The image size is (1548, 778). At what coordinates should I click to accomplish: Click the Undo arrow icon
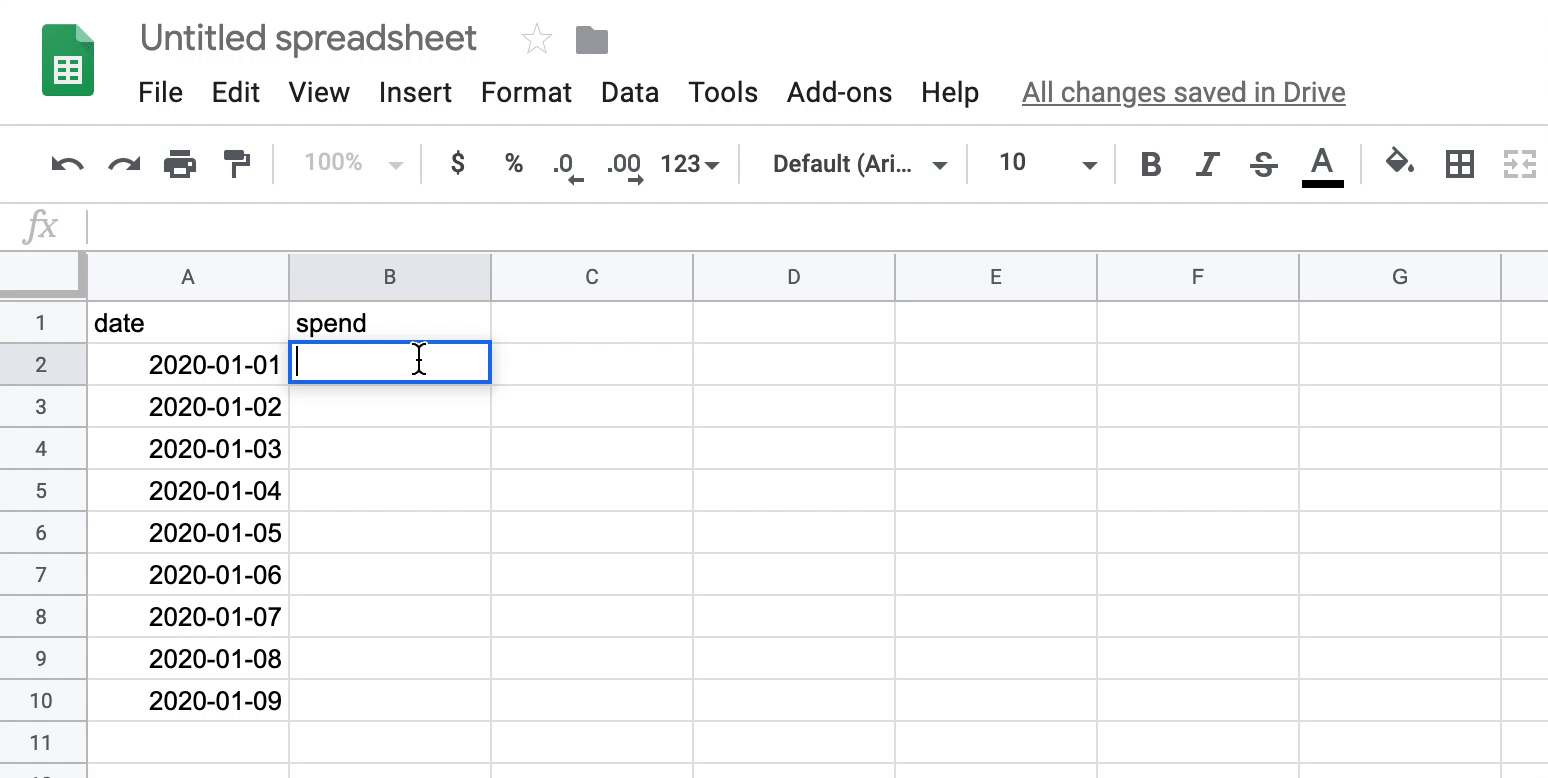(x=67, y=164)
